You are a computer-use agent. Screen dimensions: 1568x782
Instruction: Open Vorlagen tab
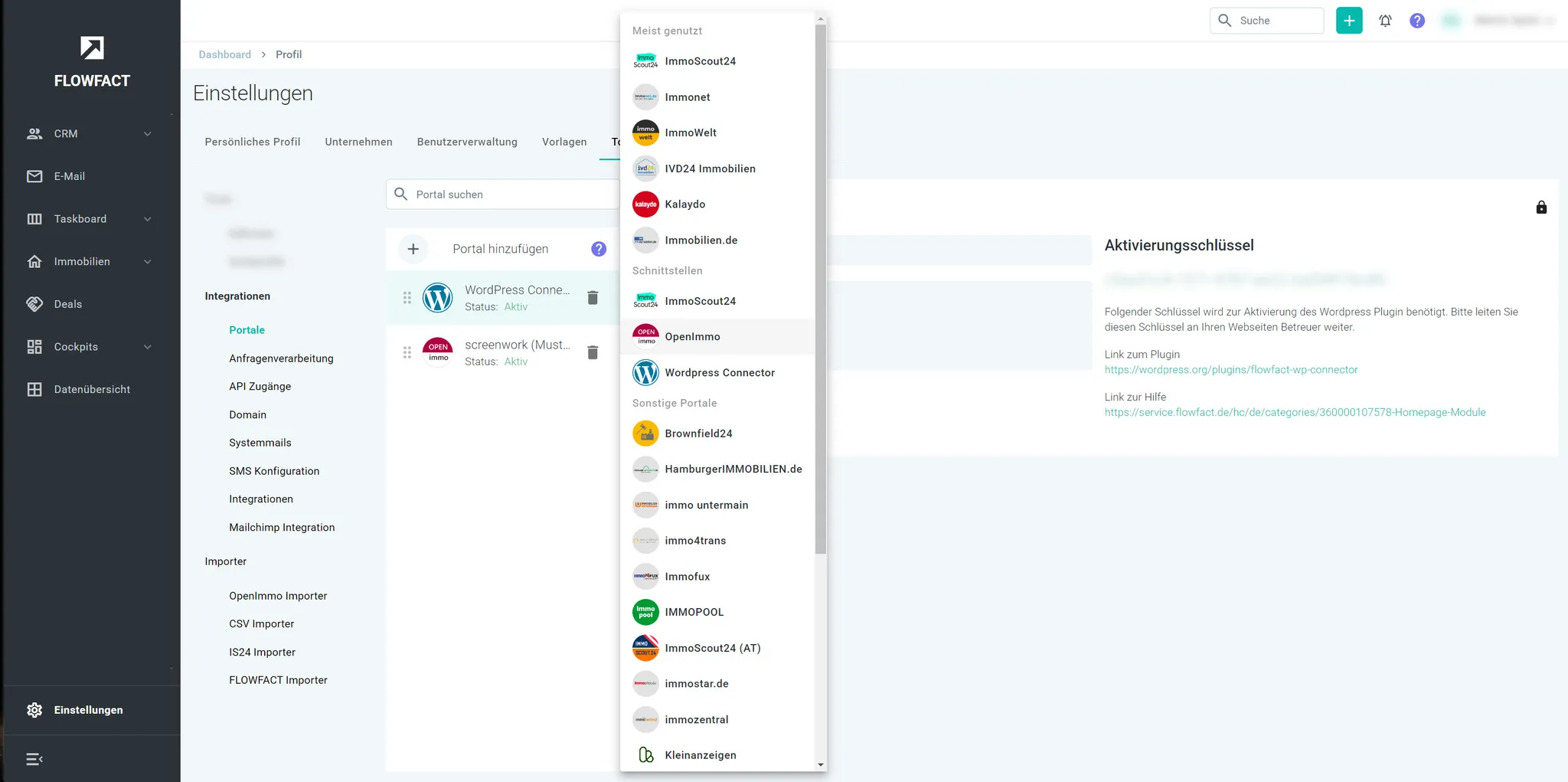(x=564, y=142)
